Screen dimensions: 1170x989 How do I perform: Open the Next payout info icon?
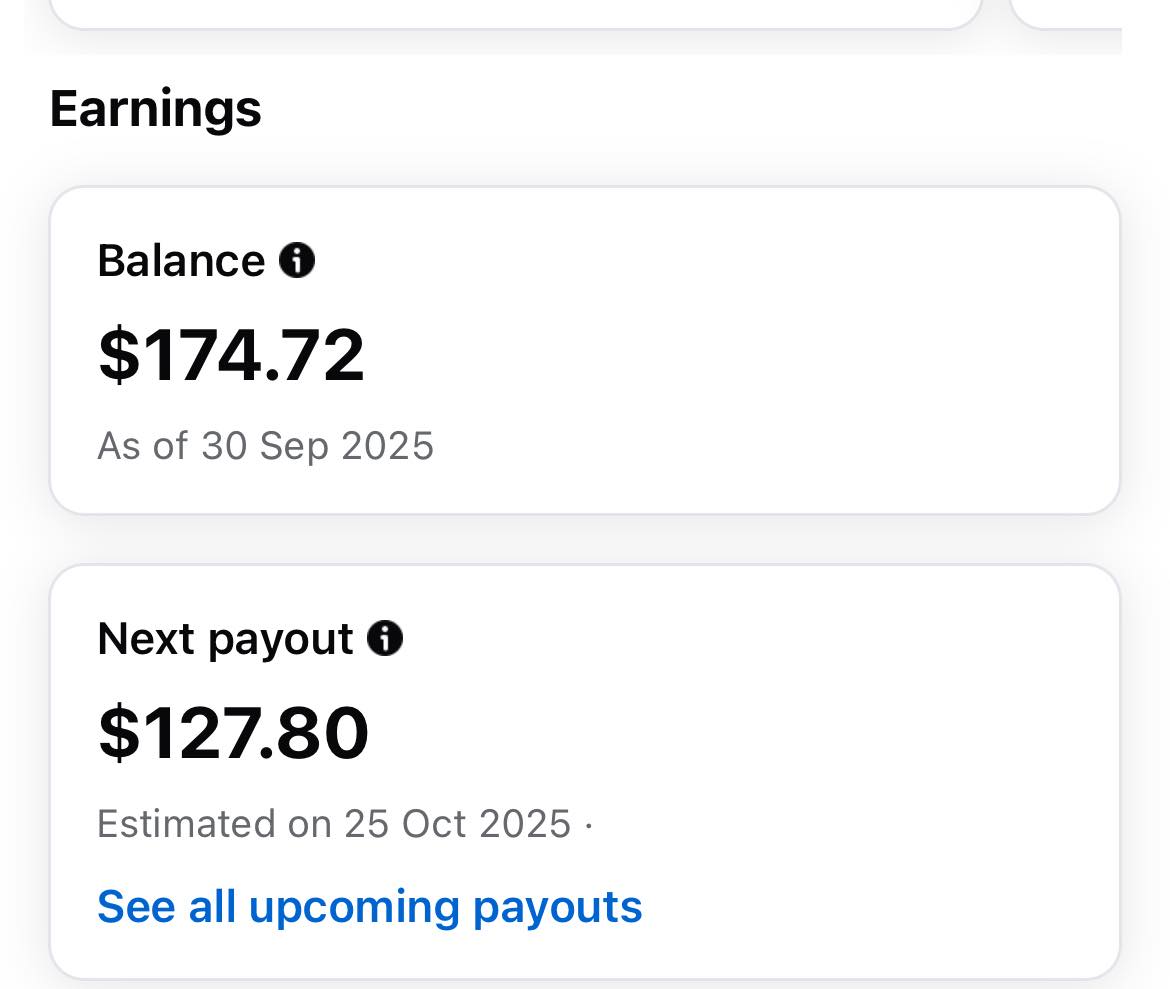click(385, 638)
